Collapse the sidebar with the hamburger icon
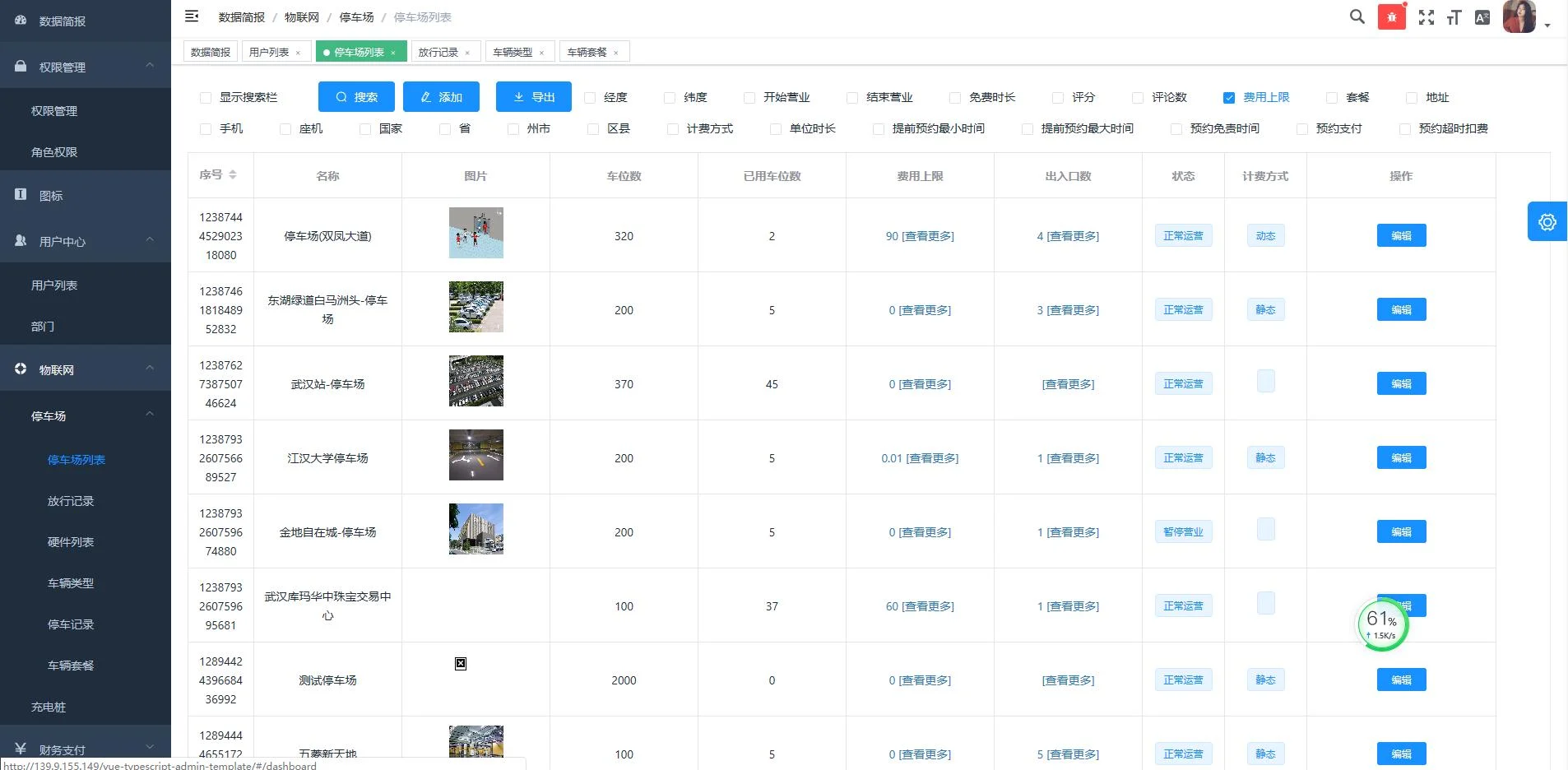This screenshot has height=770, width=1568. click(192, 16)
